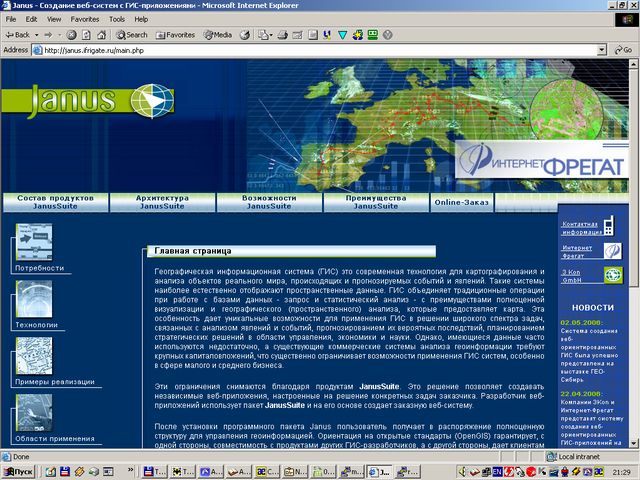The width and height of the screenshot is (640, 480).
Task: Click the first quick launch icon after Пуск
Action: point(50,471)
